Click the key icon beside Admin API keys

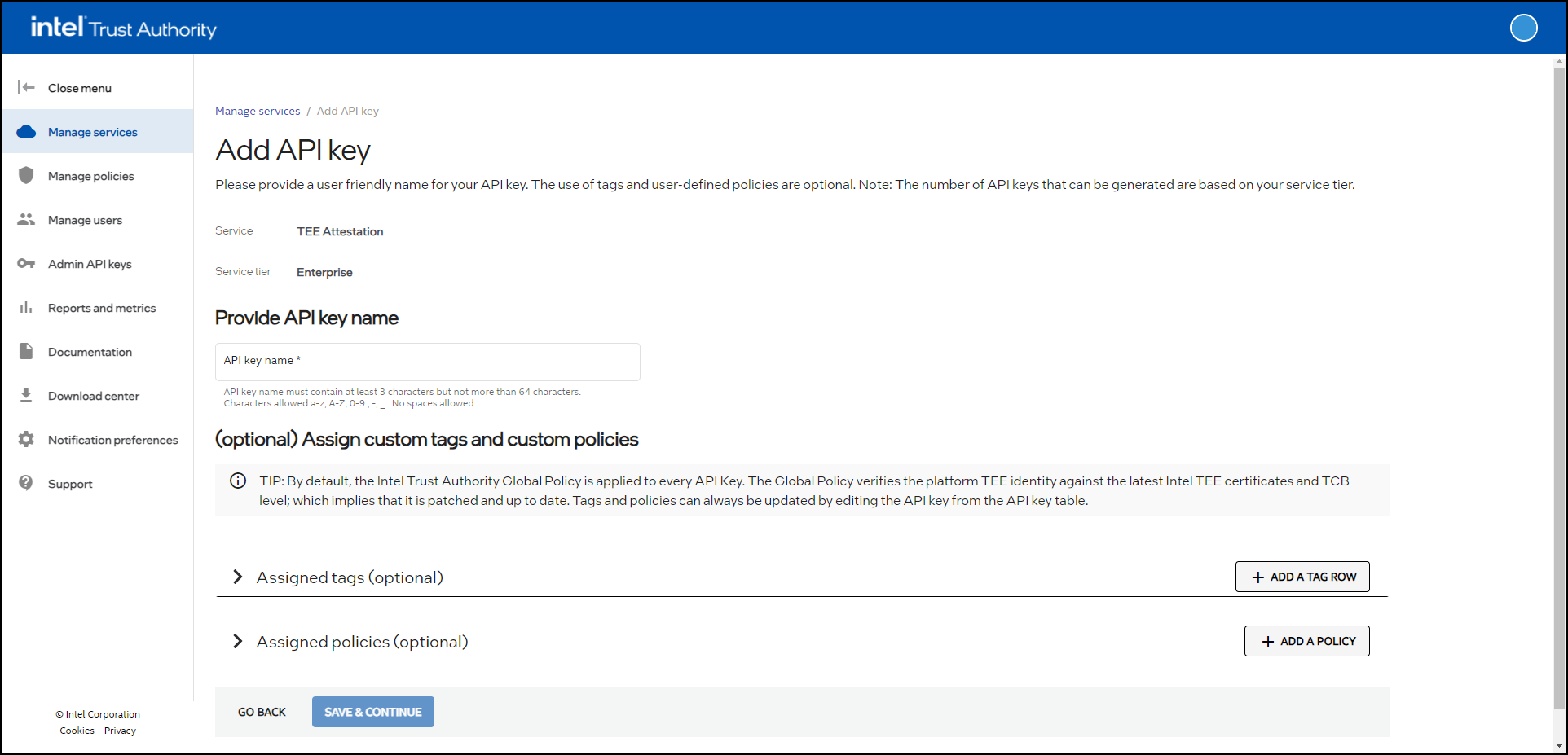pyautogui.click(x=26, y=263)
